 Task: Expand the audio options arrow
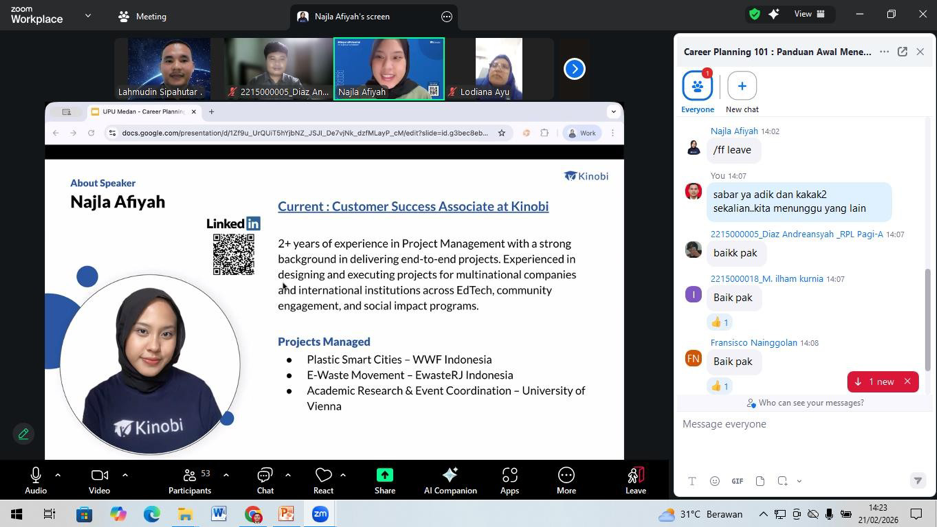58,475
